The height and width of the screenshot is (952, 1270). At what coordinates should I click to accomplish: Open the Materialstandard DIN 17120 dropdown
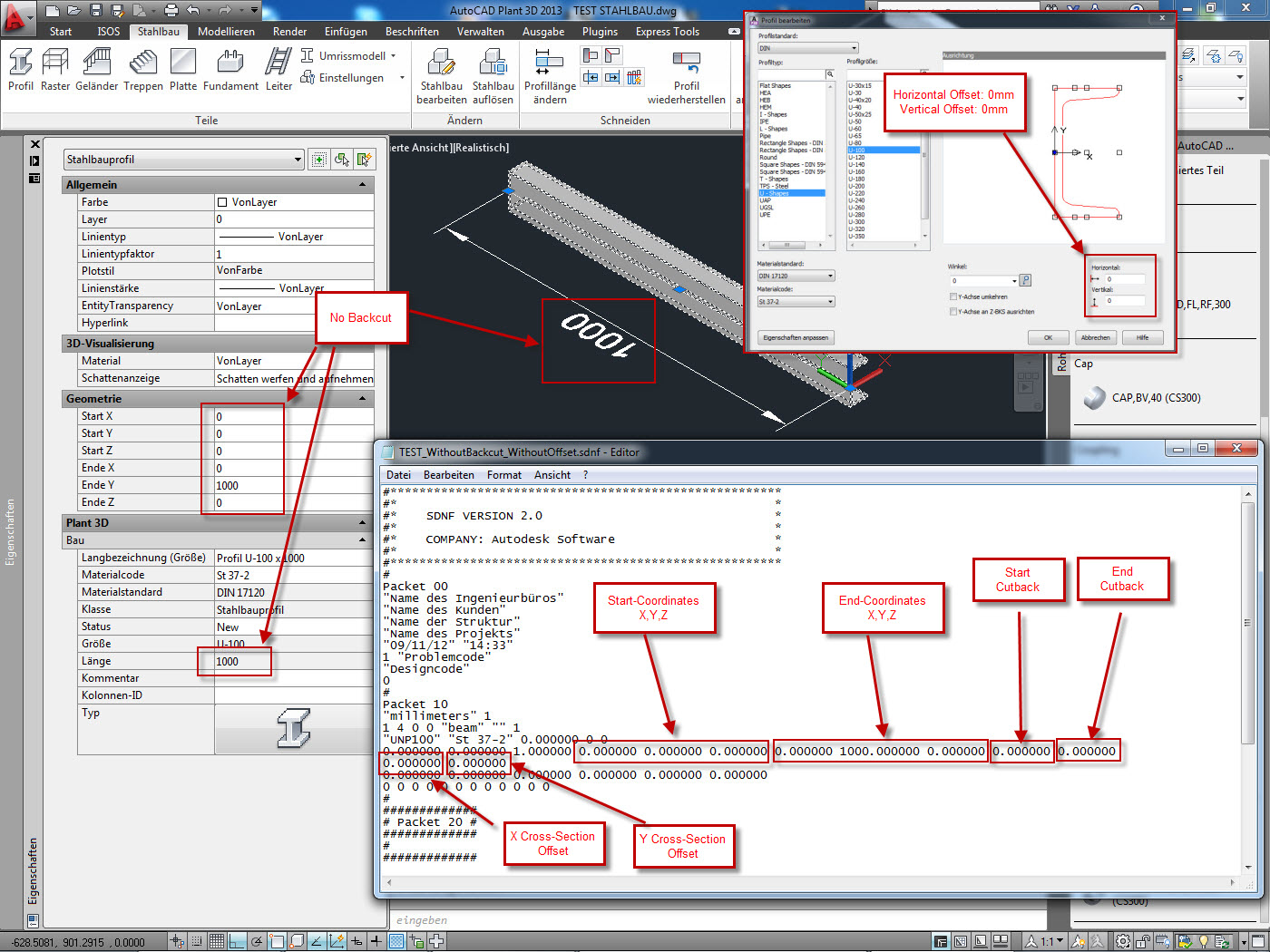point(796,276)
